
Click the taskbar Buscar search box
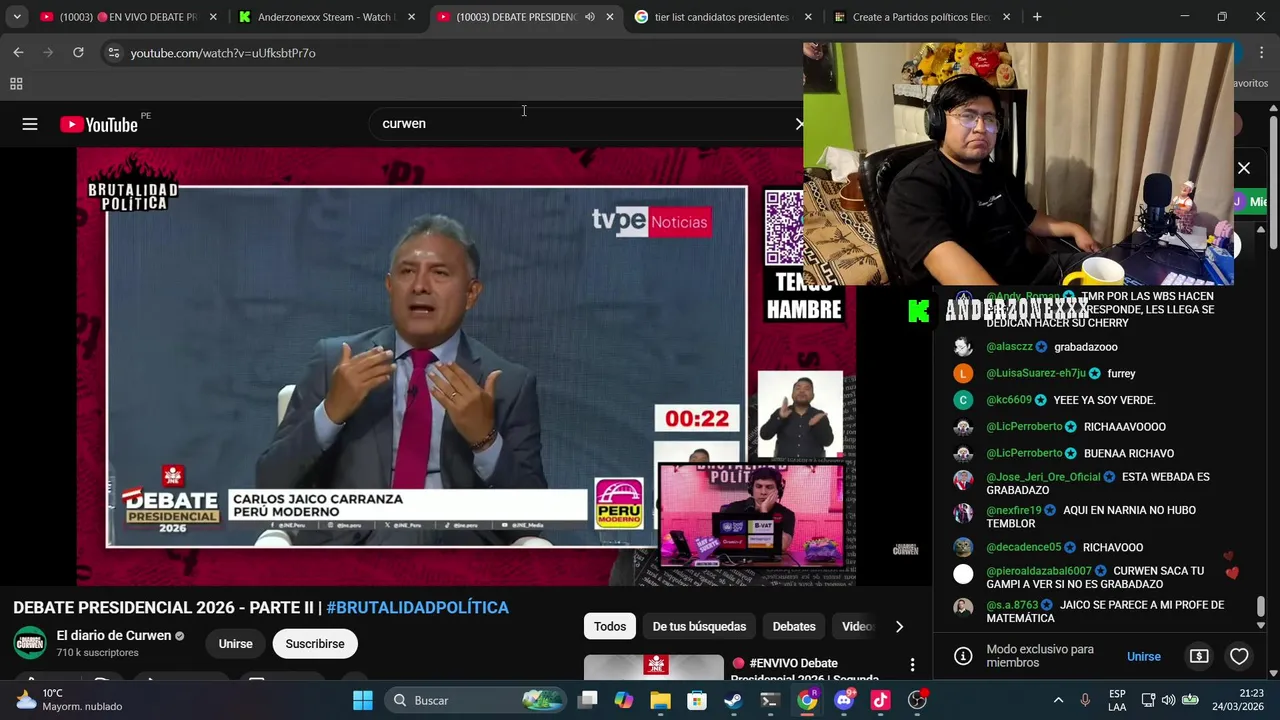[x=475, y=700]
